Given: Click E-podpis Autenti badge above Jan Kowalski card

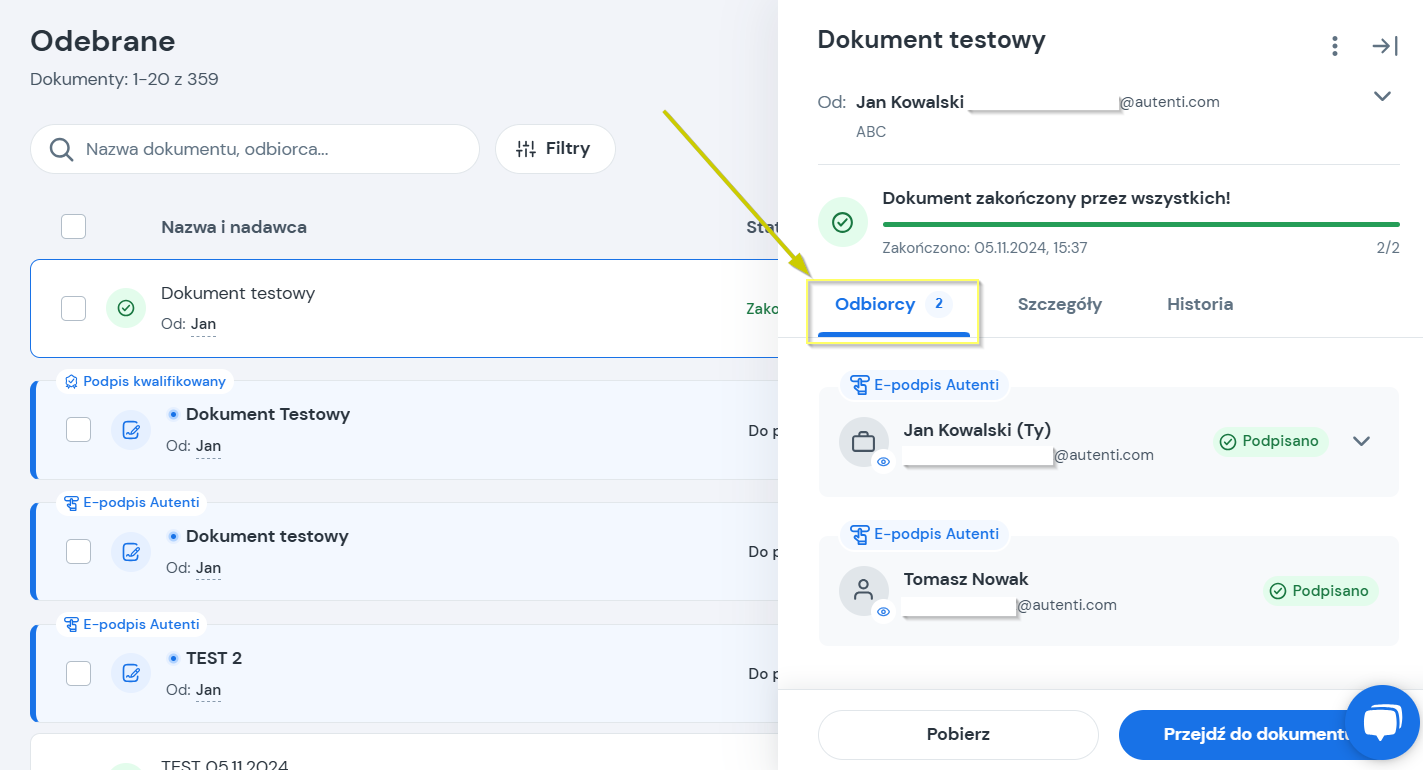Looking at the screenshot, I should (x=925, y=385).
